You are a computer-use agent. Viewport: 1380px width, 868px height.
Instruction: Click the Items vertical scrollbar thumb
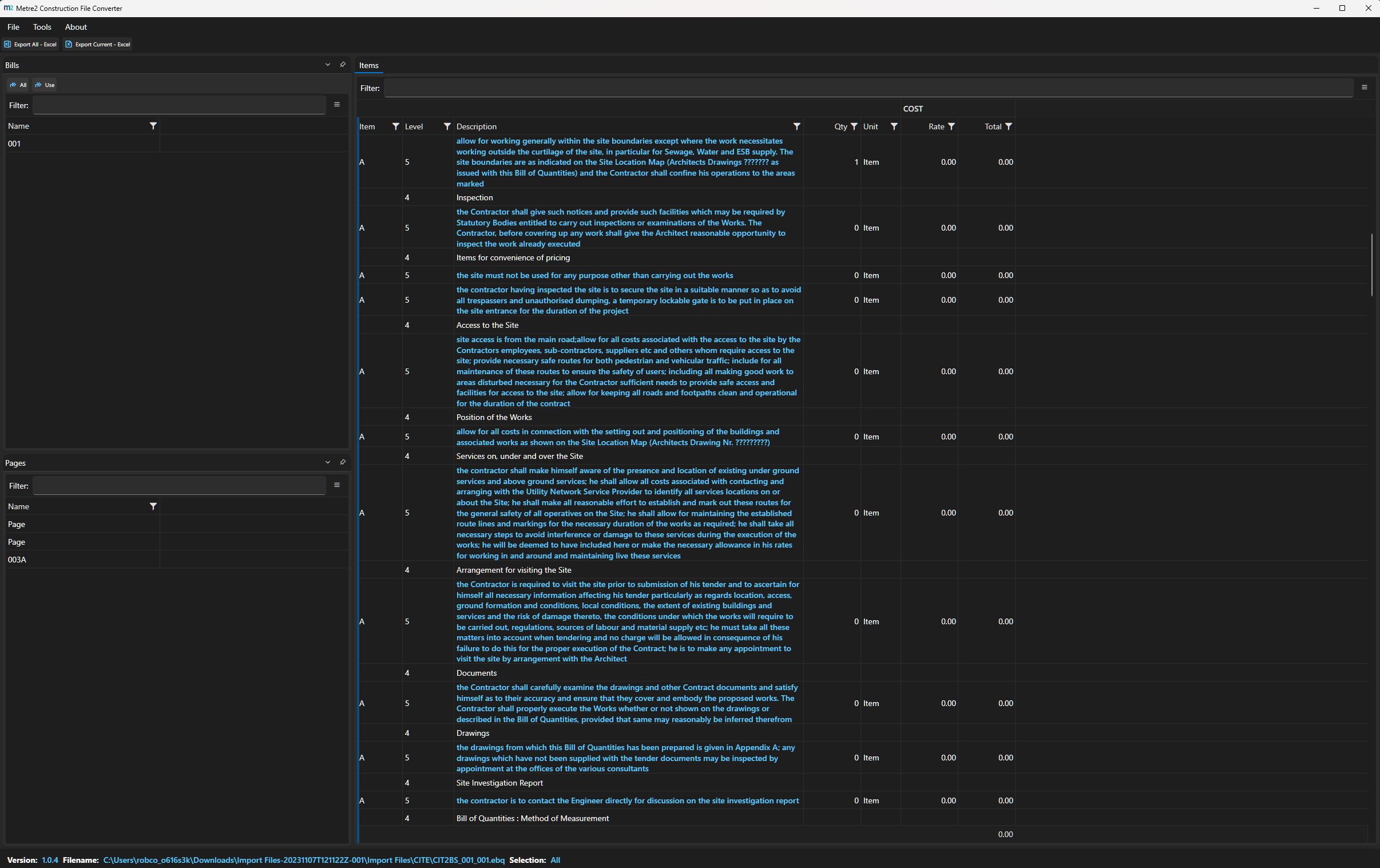coord(1371,264)
